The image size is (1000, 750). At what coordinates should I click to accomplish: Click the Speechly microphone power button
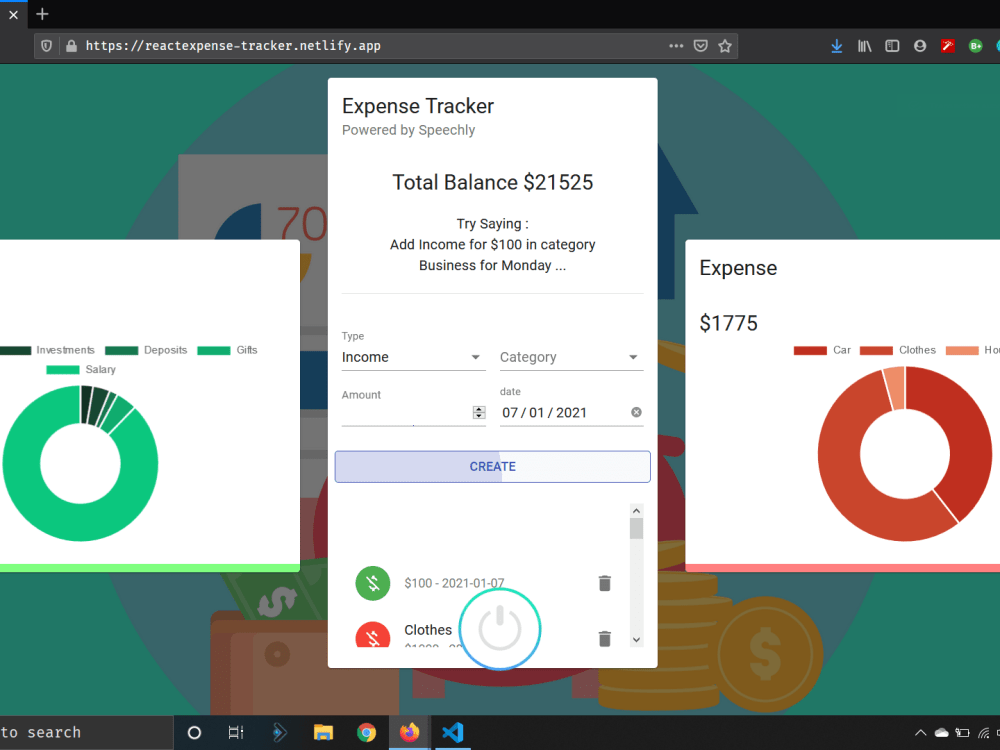(500, 629)
